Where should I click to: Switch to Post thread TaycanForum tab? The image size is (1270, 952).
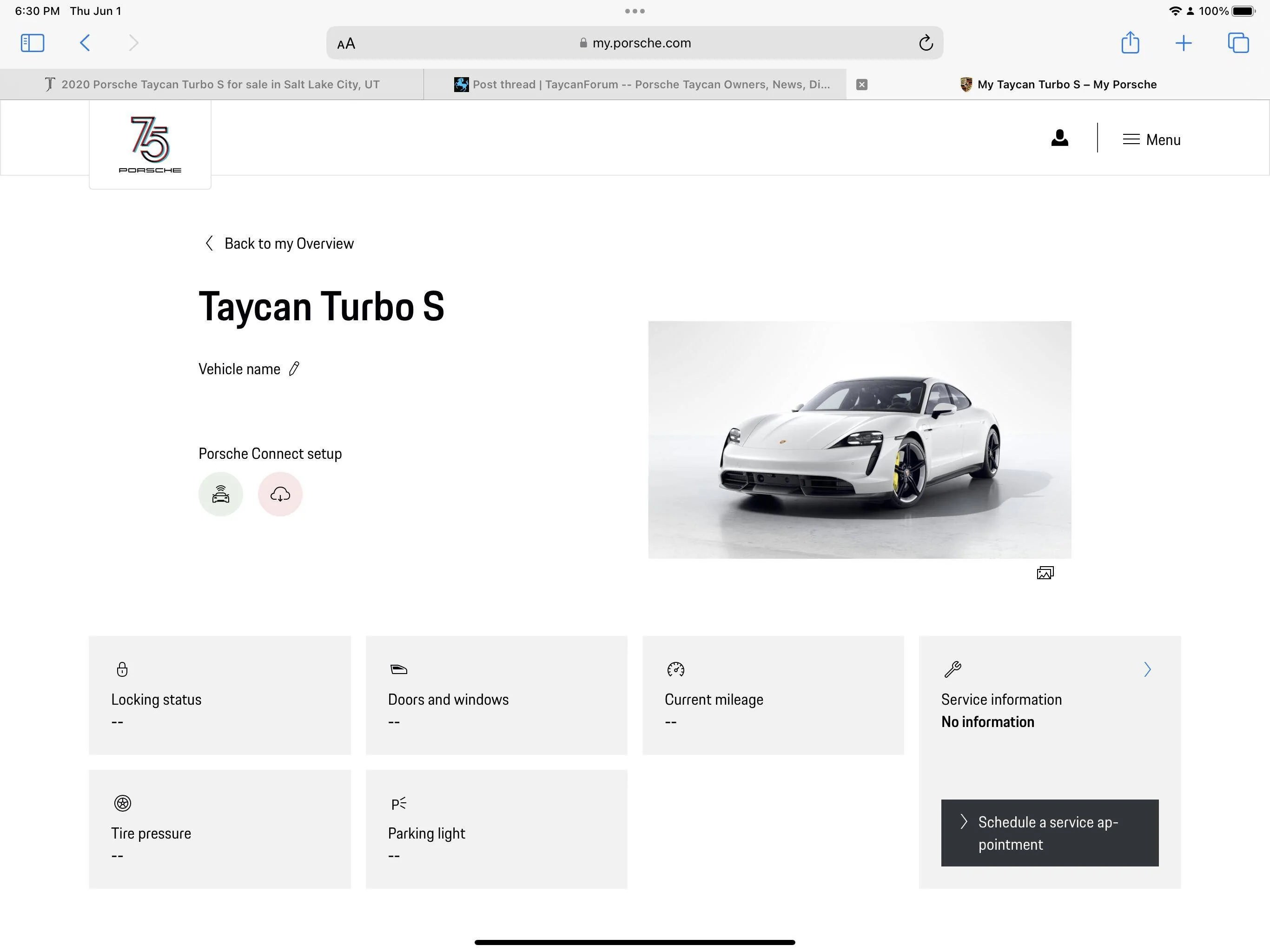[x=635, y=85]
